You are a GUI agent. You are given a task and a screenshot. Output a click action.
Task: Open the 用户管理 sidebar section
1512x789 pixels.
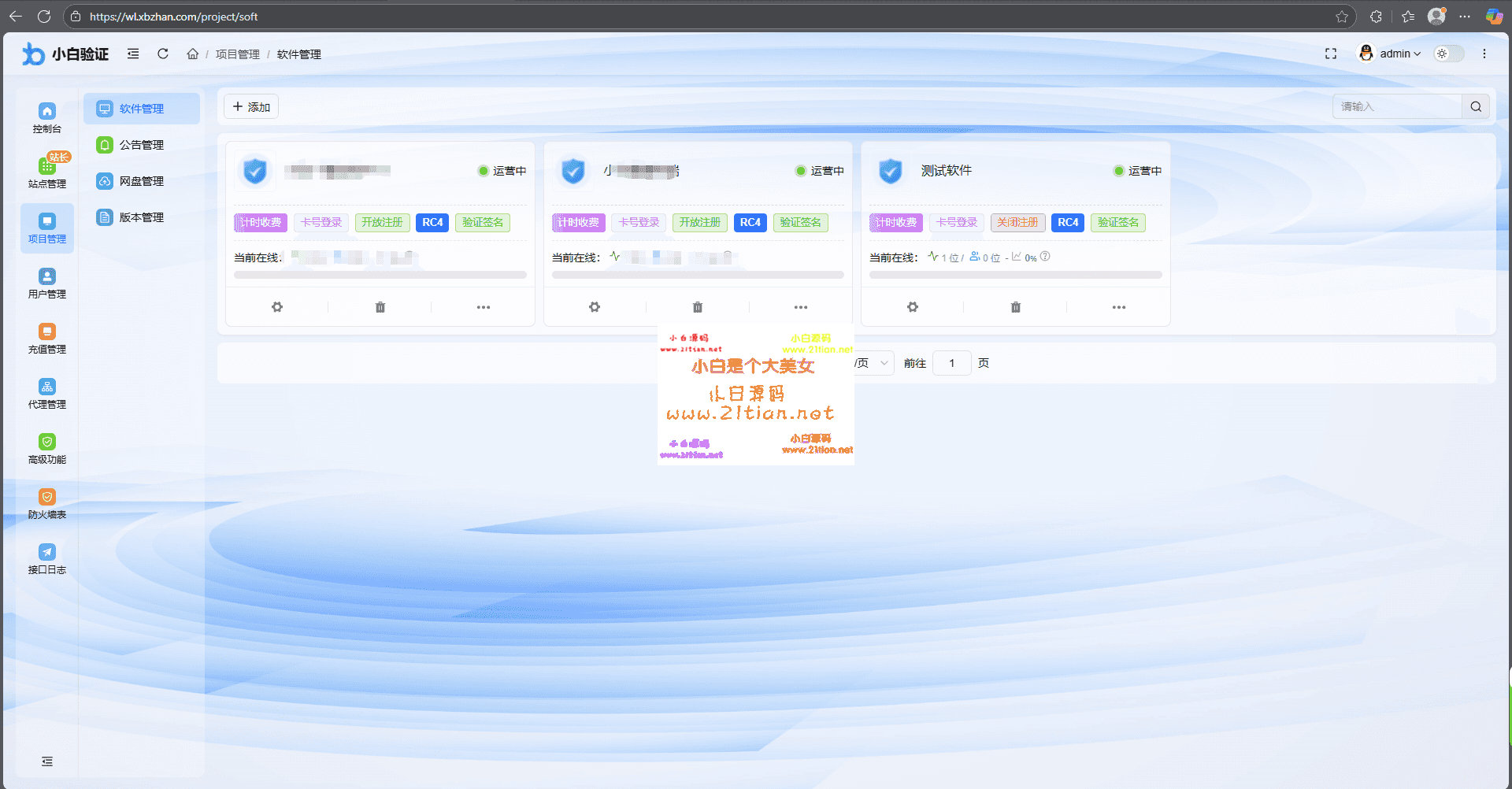46,282
